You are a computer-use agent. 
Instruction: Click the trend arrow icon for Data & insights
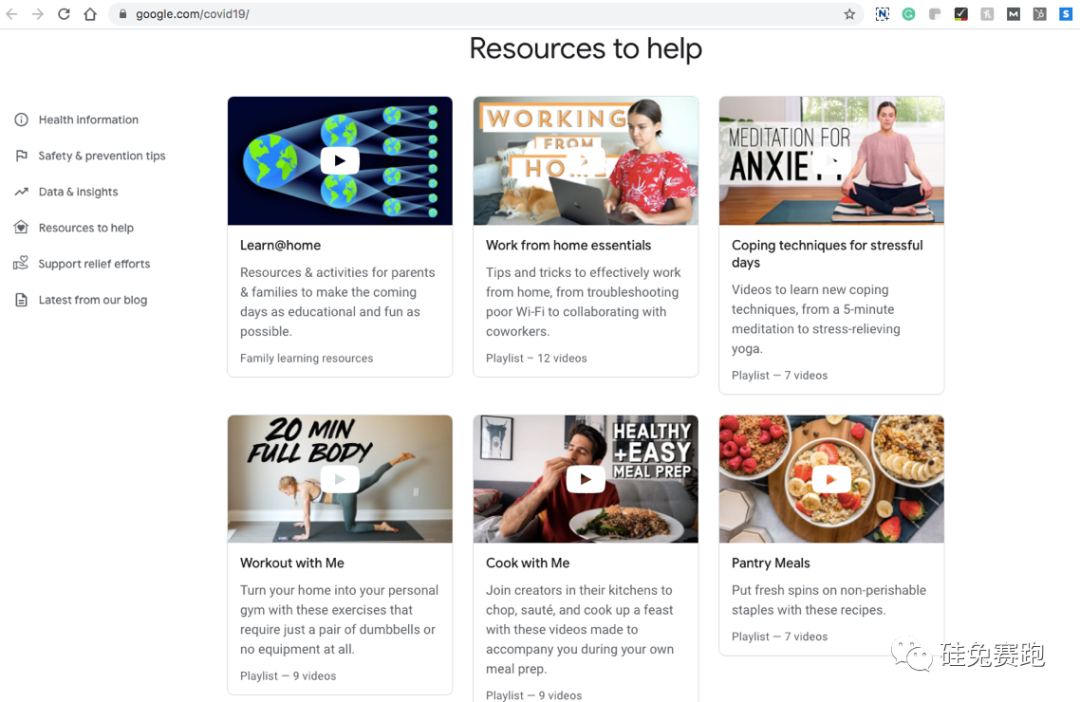click(x=21, y=192)
